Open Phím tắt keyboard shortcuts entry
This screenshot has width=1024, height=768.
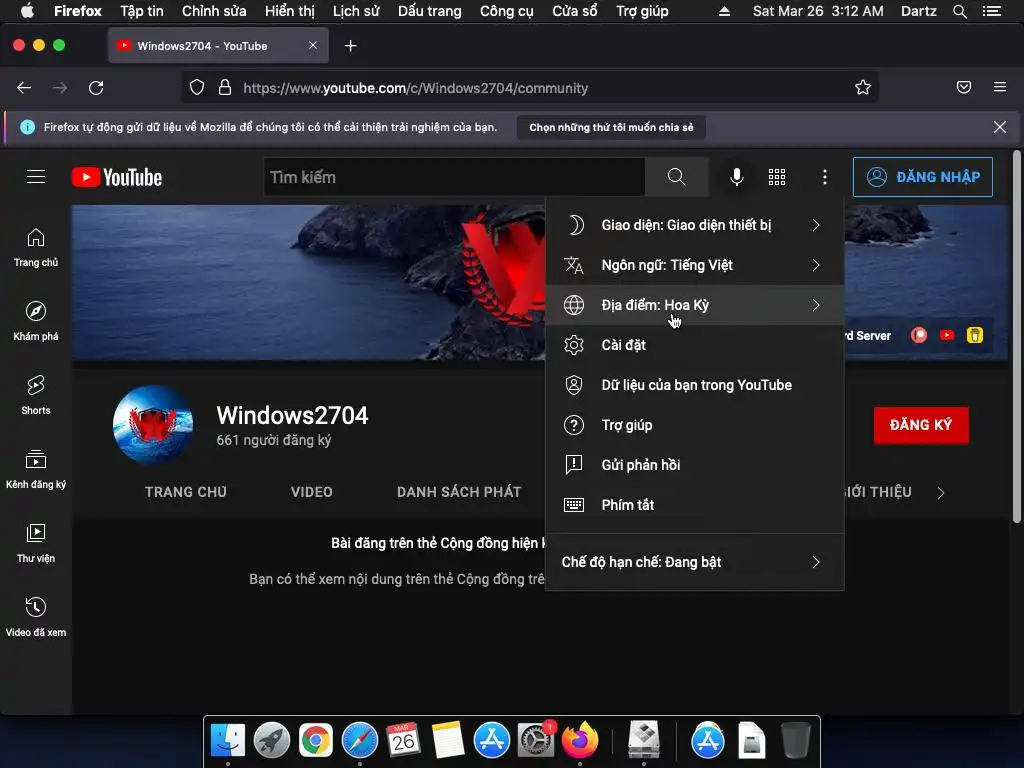coord(694,505)
